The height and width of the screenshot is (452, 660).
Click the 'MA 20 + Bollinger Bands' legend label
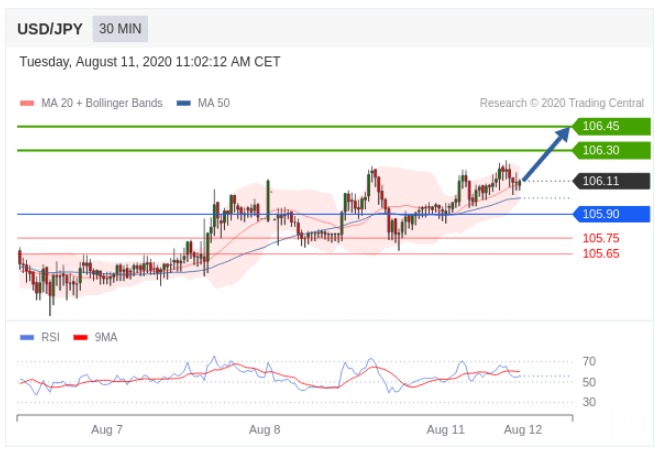pos(102,103)
